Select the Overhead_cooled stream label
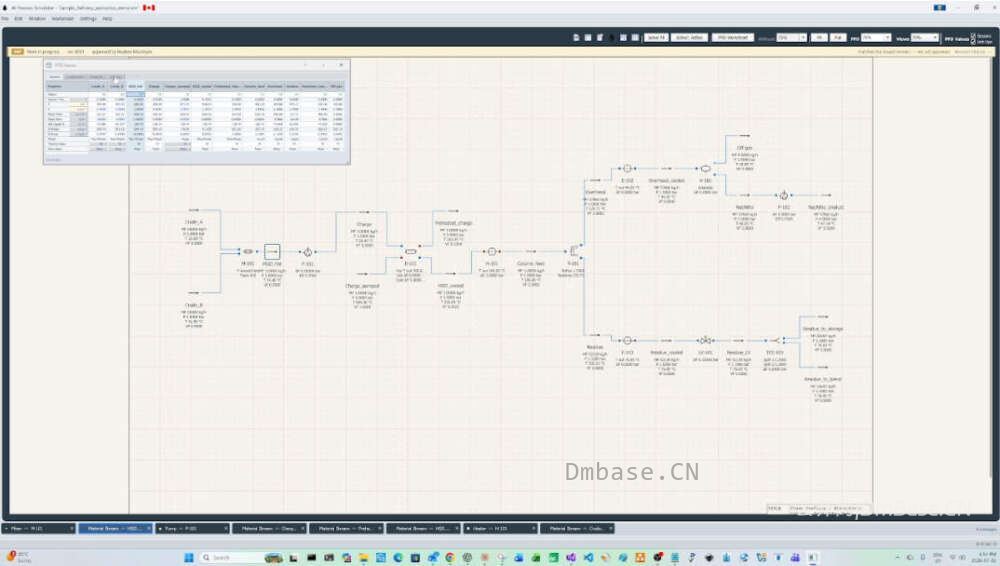 (x=666, y=181)
